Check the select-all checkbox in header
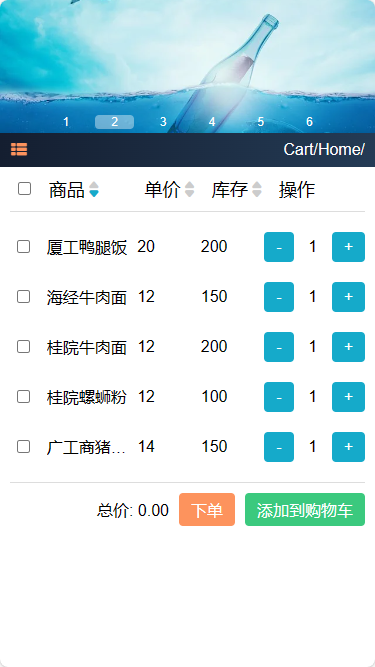This screenshot has height=667, width=375. 24,188
